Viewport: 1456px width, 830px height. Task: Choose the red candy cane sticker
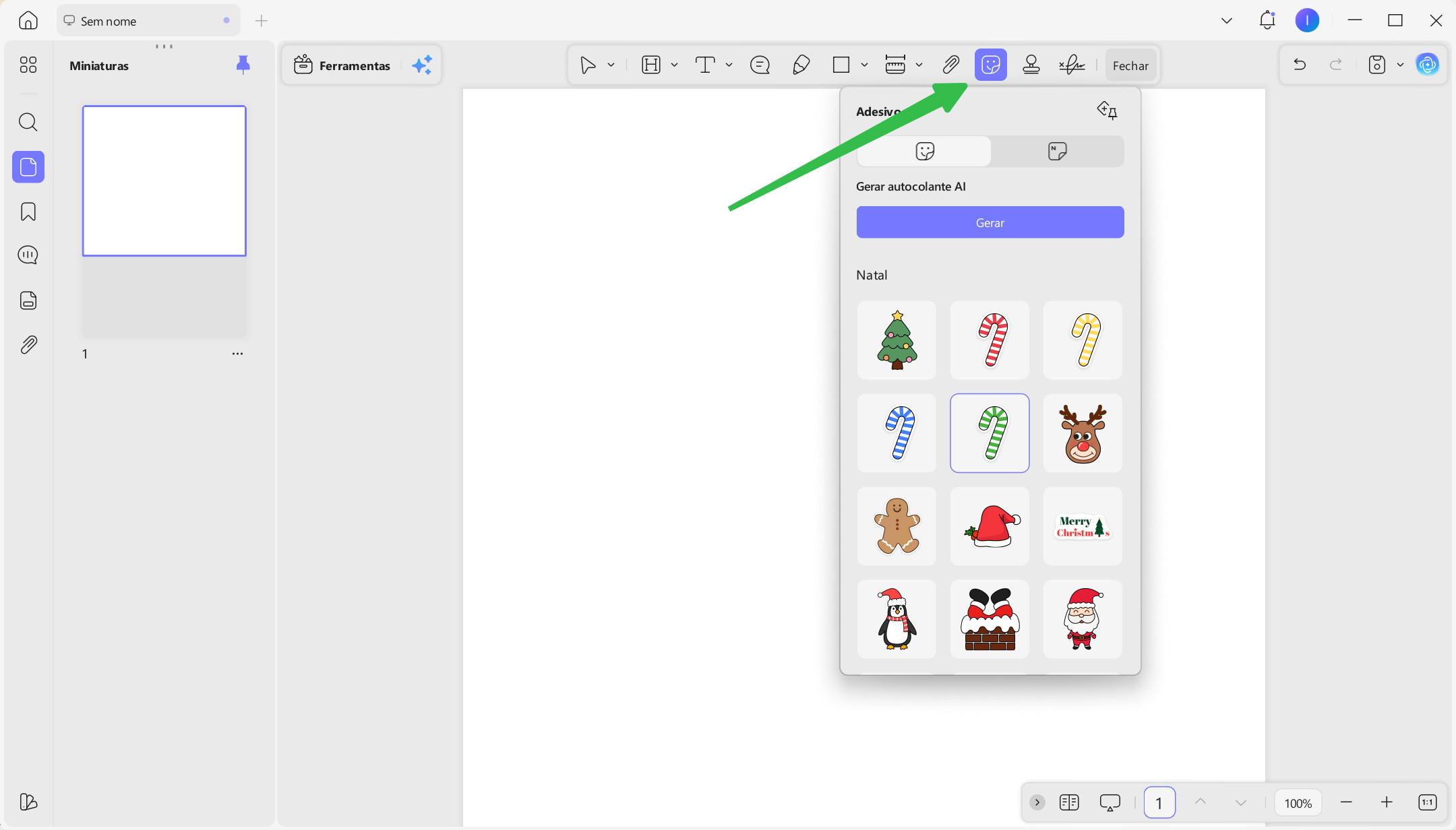[990, 340]
